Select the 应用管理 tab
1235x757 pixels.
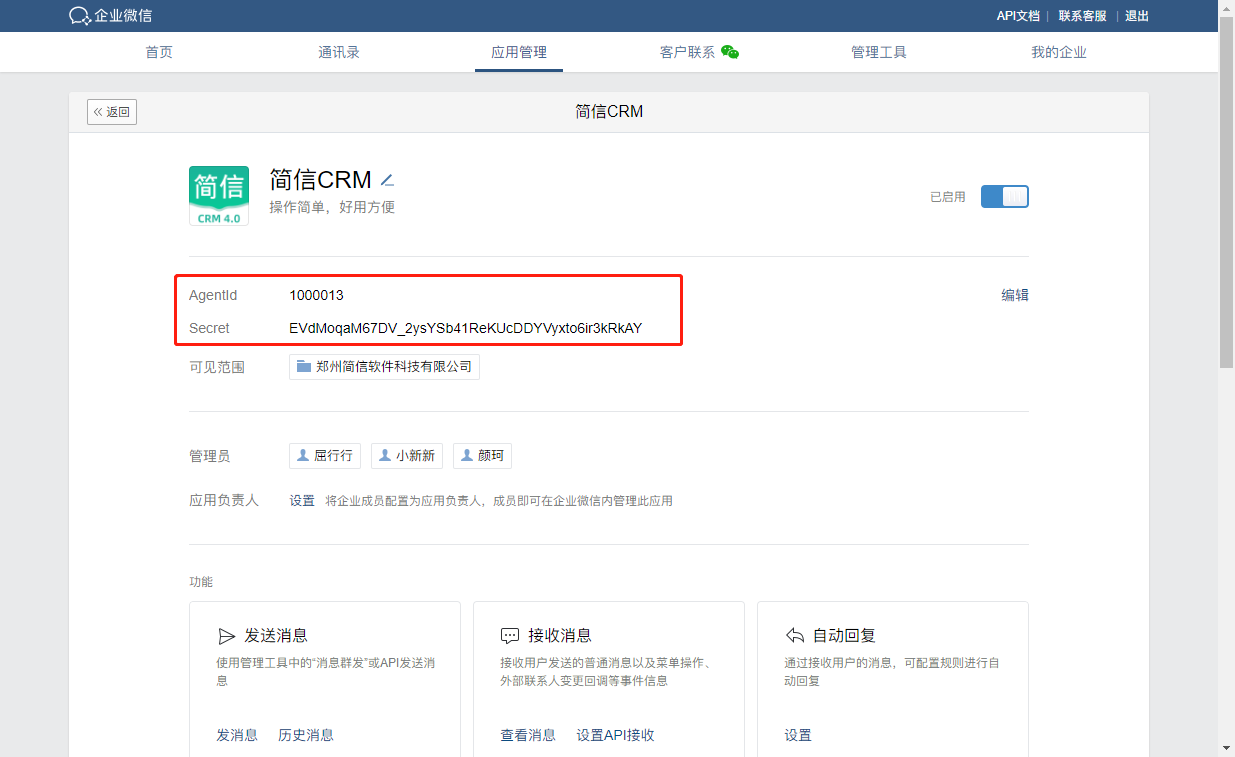pyautogui.click(x=519, y=52)
